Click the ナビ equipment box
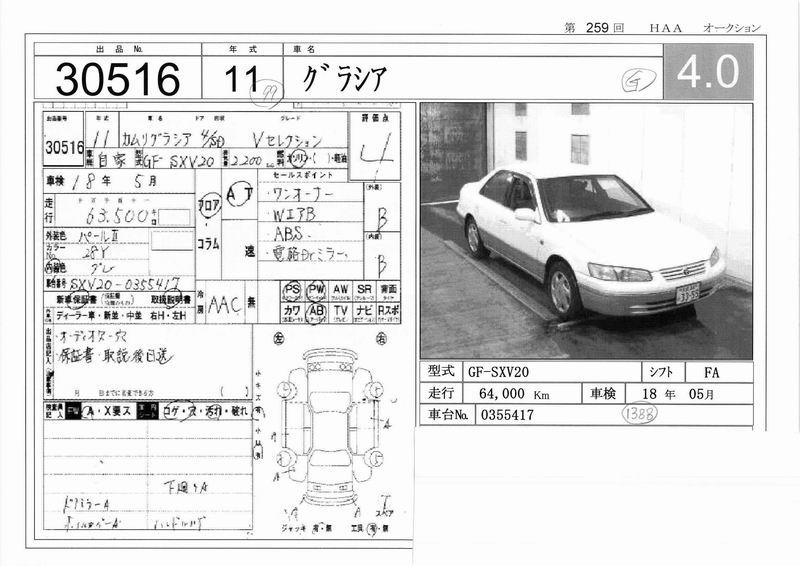This screenshot has height=566, width=800. click(364, 313)
